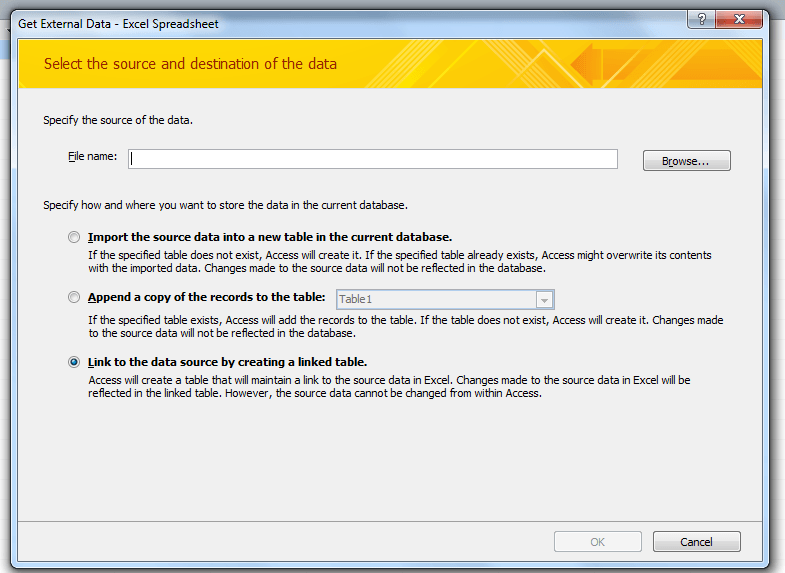Click the OK button

click(597, 541)
